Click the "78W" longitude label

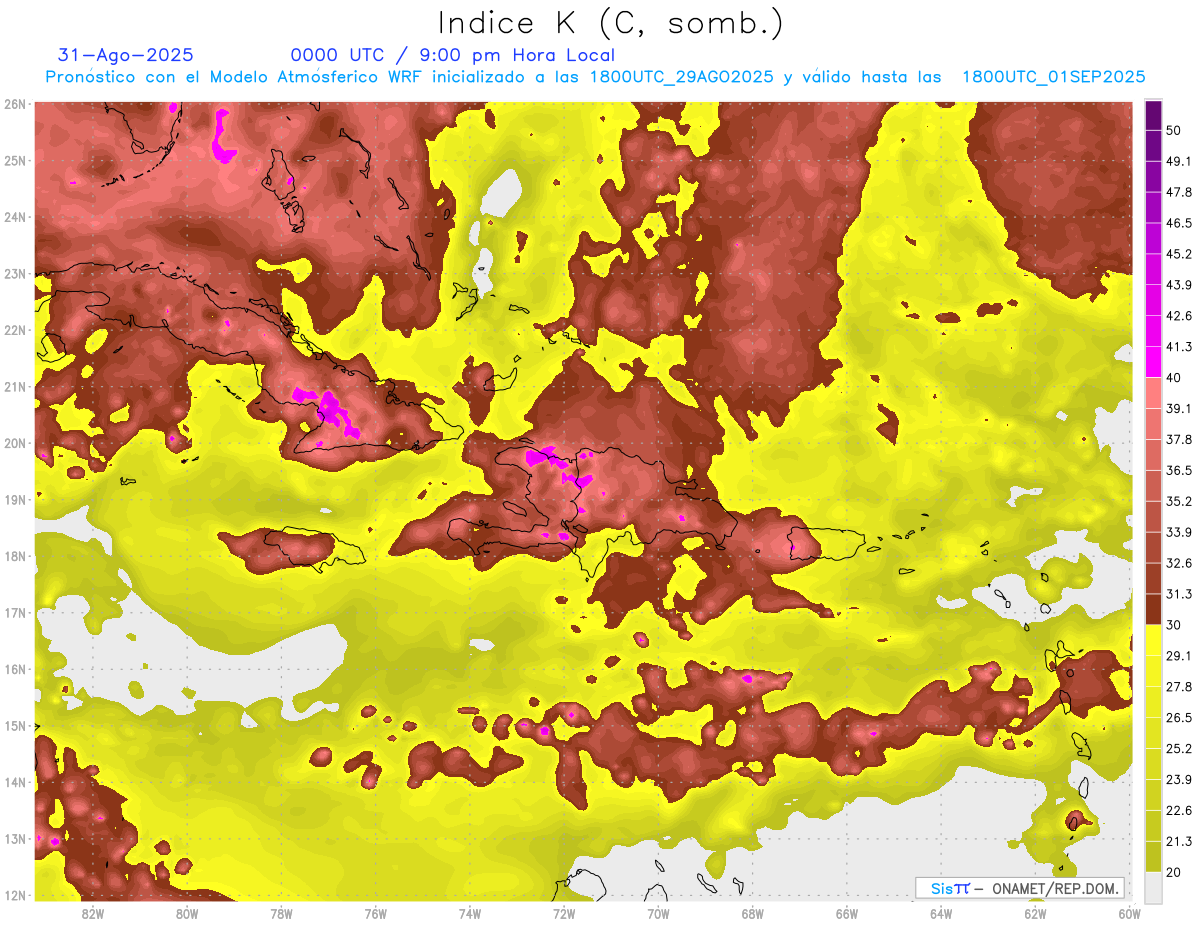pos(281,914)
